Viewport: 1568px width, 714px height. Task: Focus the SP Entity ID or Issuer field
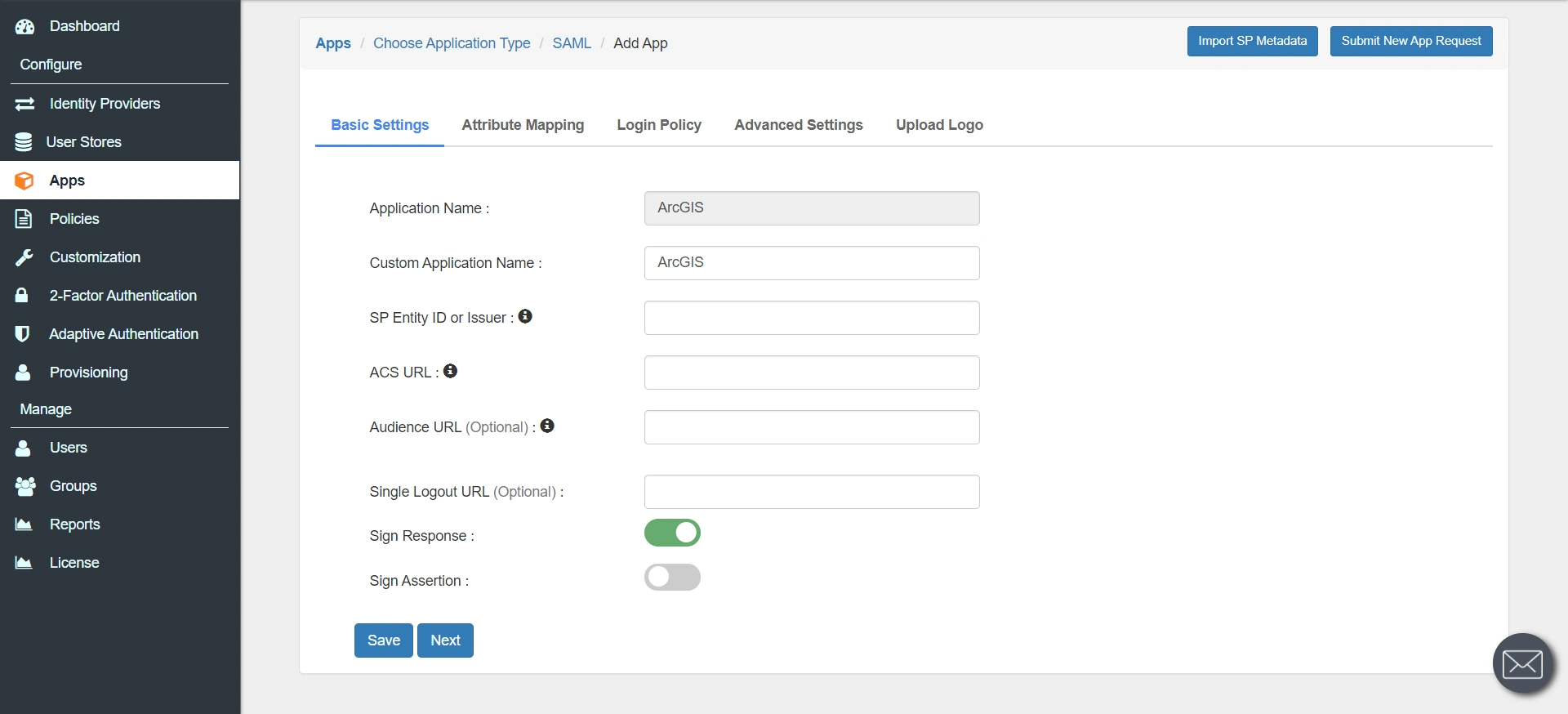coord(812,318)
